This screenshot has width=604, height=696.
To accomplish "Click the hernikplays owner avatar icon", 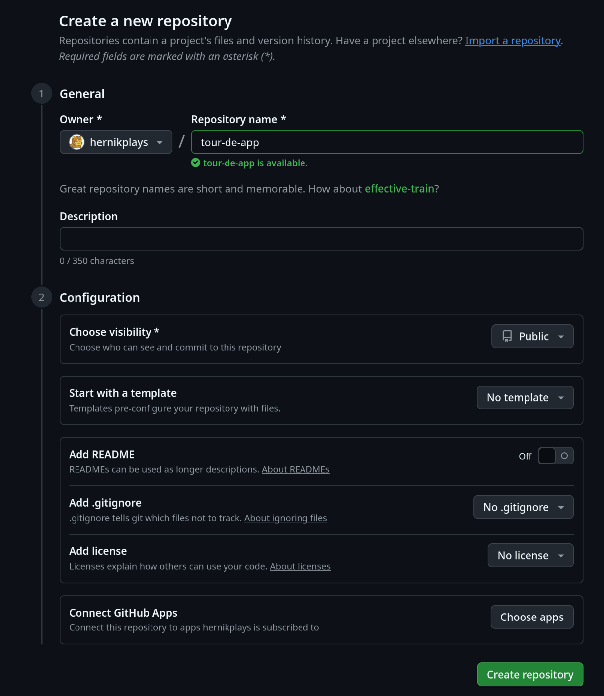I will (77, 142).
